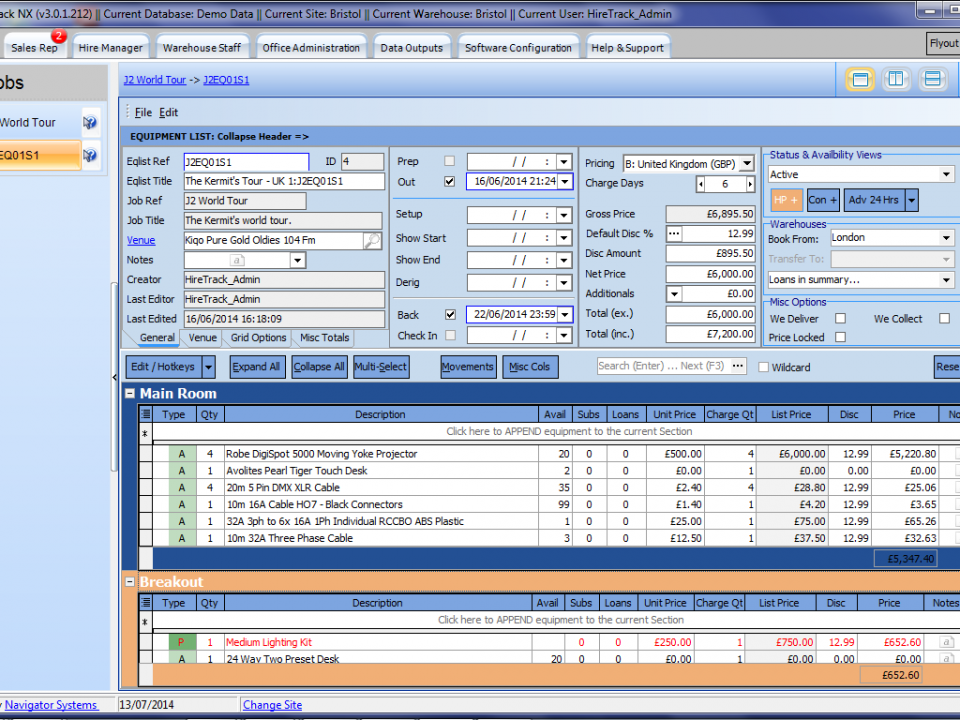Open the Breakout grid column selector icon

146,603
